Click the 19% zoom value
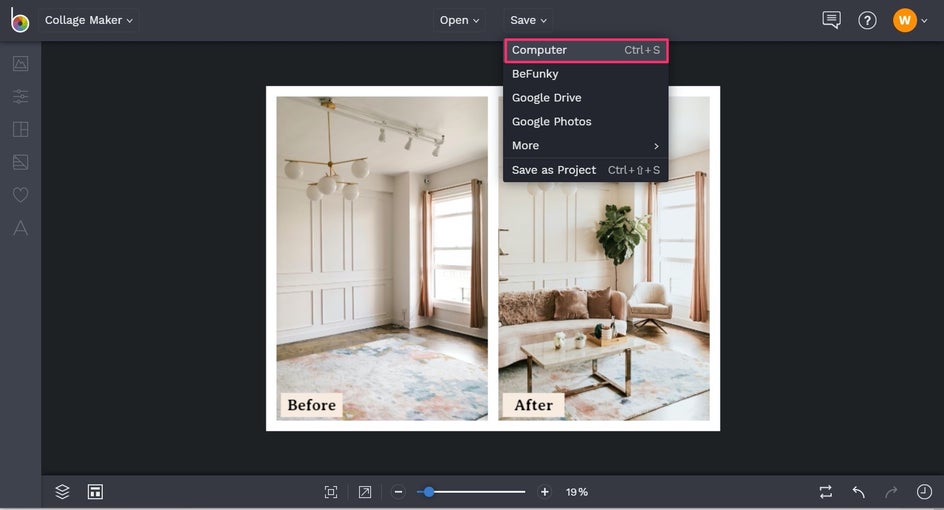The height and width of the screenshot is (510, 944). coord(577,492)
